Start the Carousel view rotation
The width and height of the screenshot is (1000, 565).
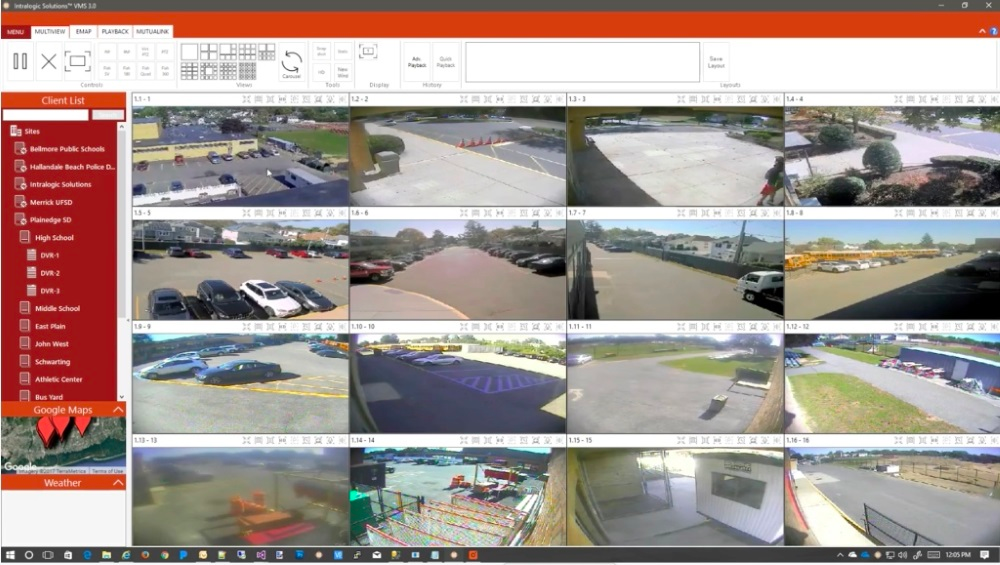tap(291, 62)
